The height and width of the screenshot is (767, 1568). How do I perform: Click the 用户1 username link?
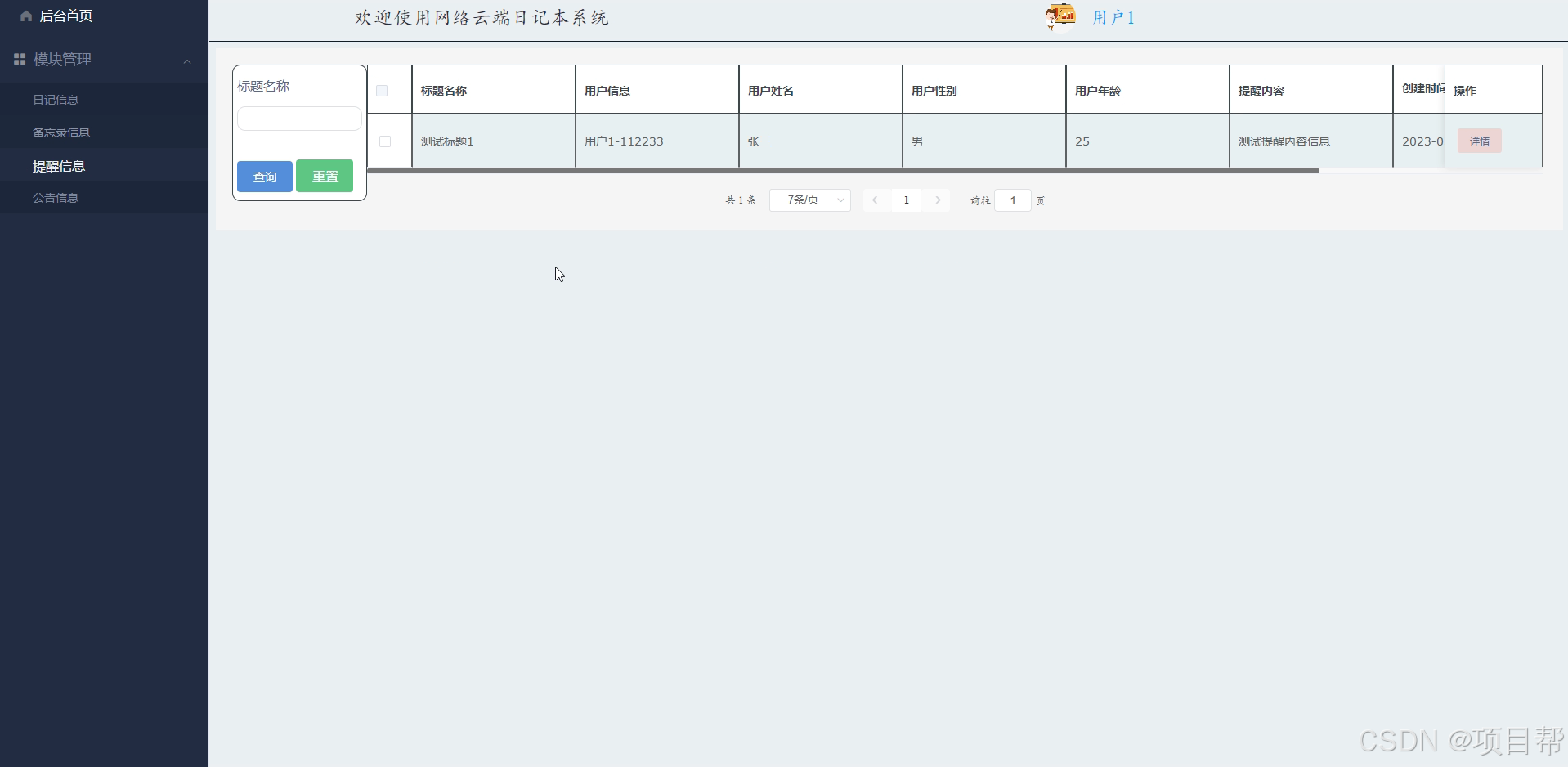tap(1113, 17)
